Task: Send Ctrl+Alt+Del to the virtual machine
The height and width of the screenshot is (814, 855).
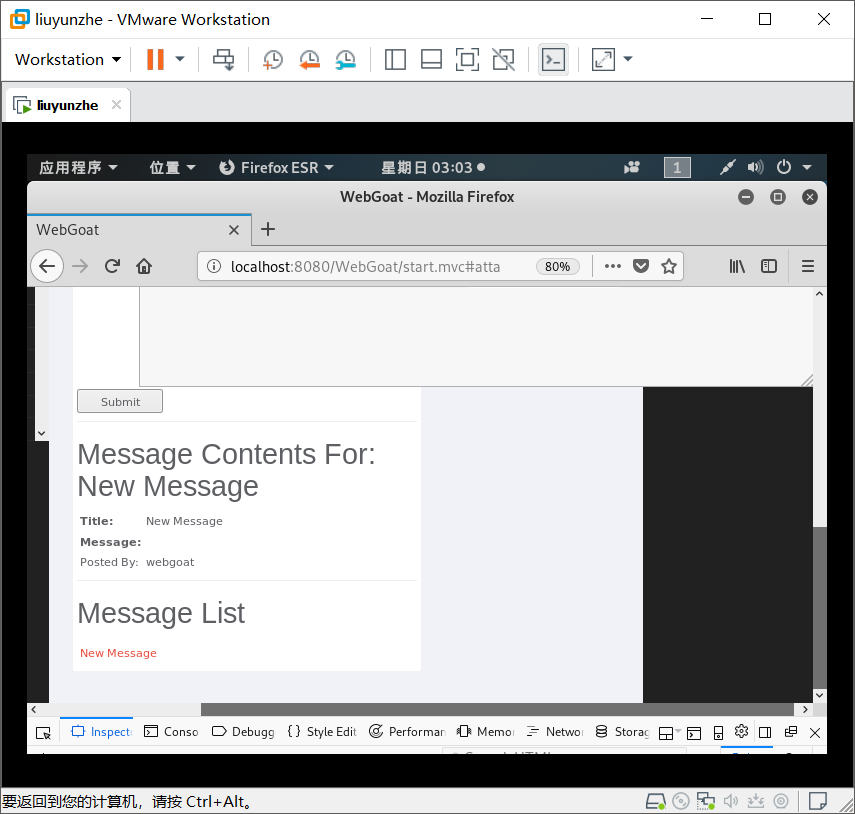Action: (x=224, y=59)
